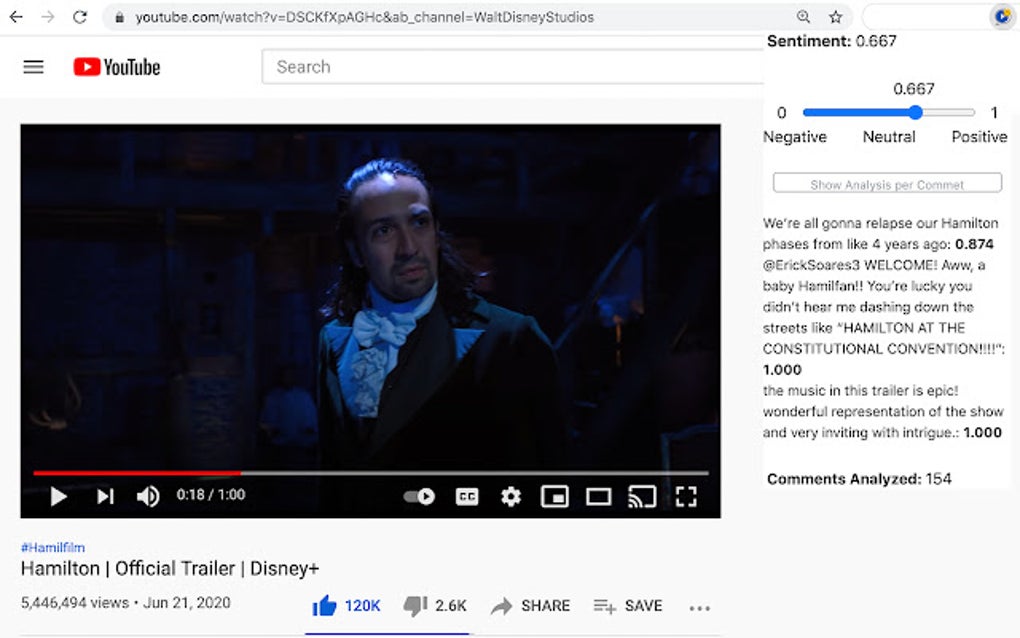Like the Hamilton trailer
The width and height of the screenshot is (1020, 638).
(x=325, y=605)
